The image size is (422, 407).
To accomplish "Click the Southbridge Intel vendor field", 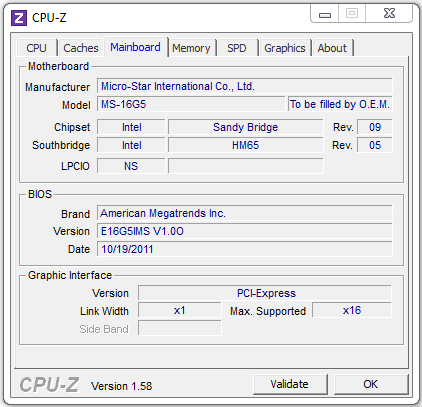I will tap(131, 145).
